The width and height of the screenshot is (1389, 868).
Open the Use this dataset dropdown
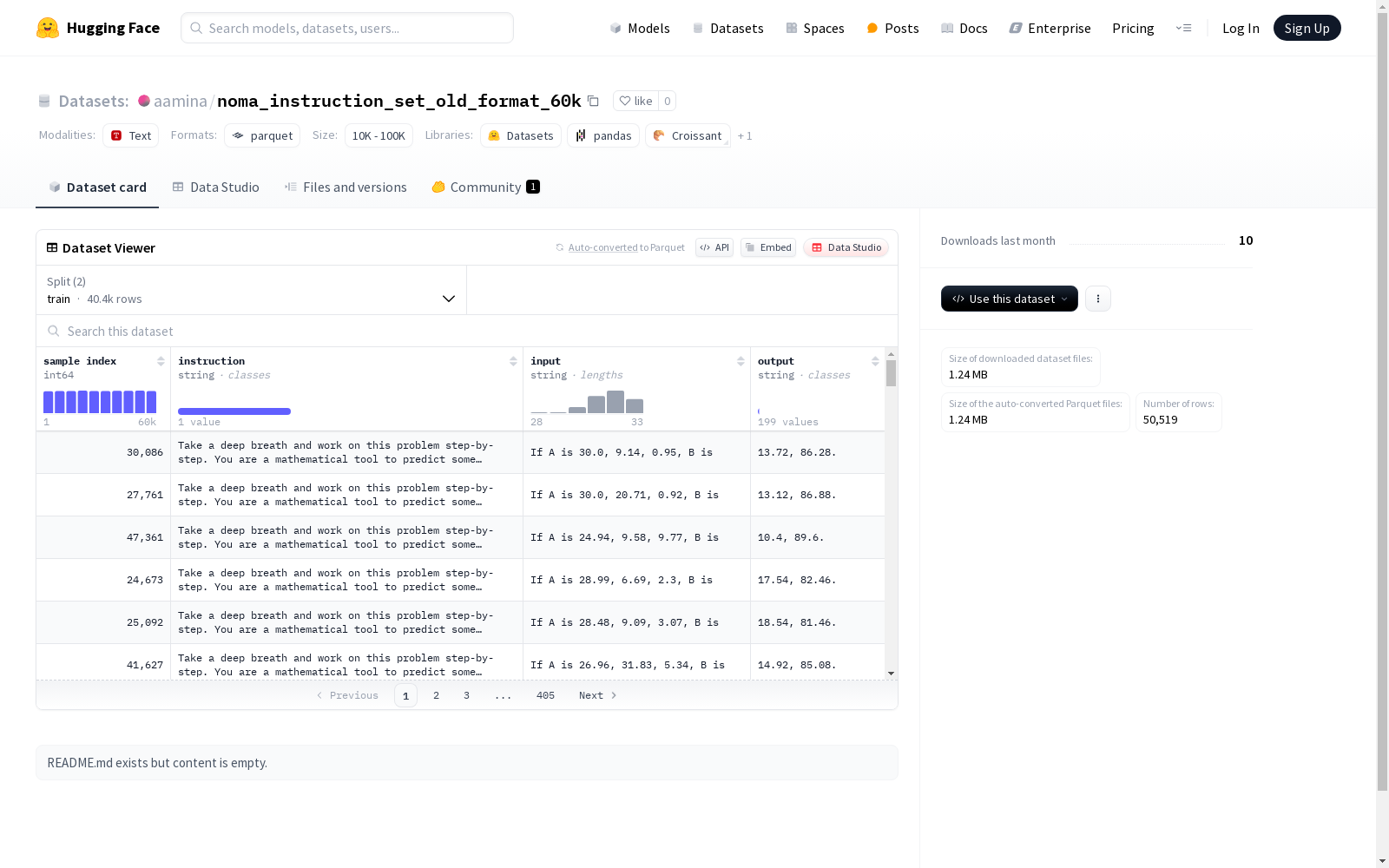click(x=1010, y=299)
